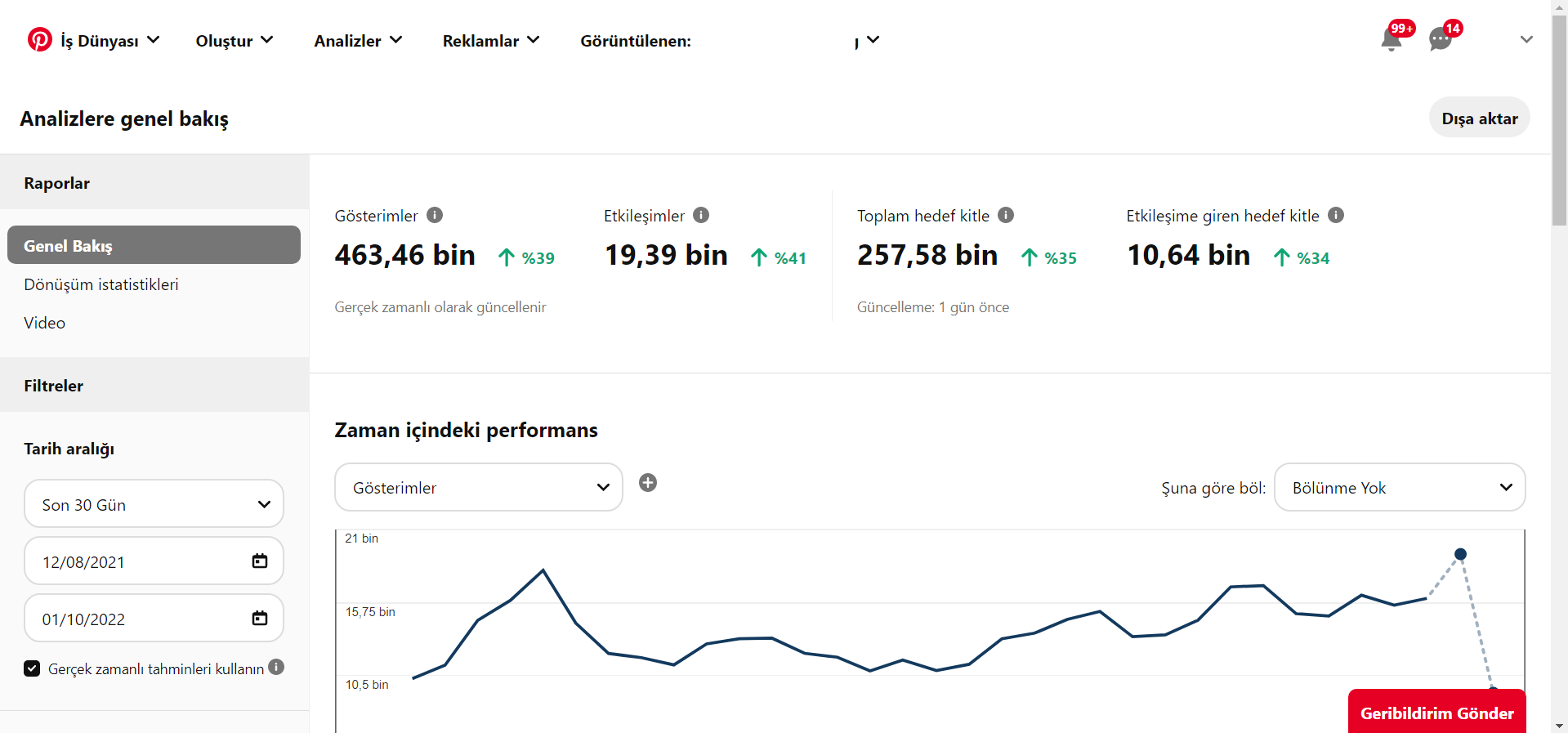This screenshot has width=1568, height=733.
Task: Open the account menu chevron at top right
Action: pos(1526,39)
